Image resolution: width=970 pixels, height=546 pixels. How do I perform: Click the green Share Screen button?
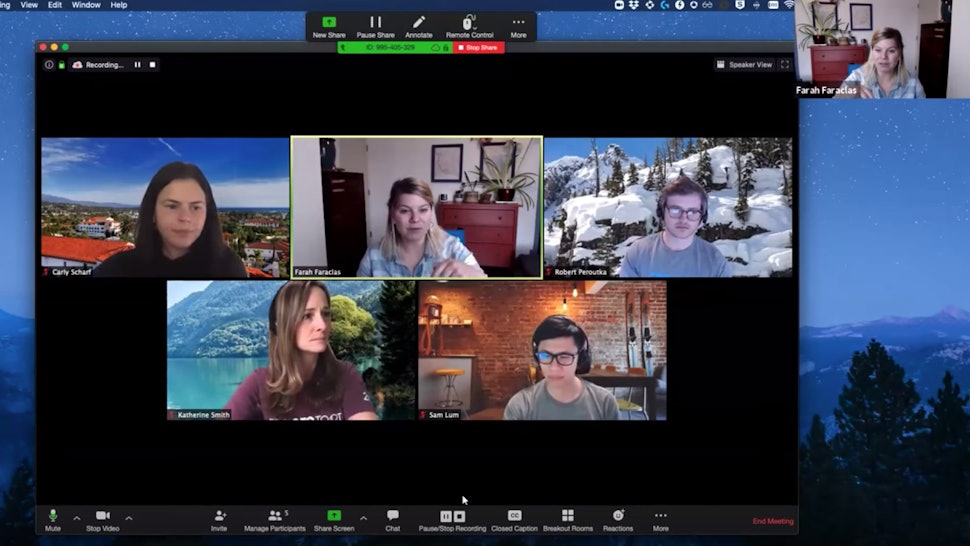click(334, 520)
